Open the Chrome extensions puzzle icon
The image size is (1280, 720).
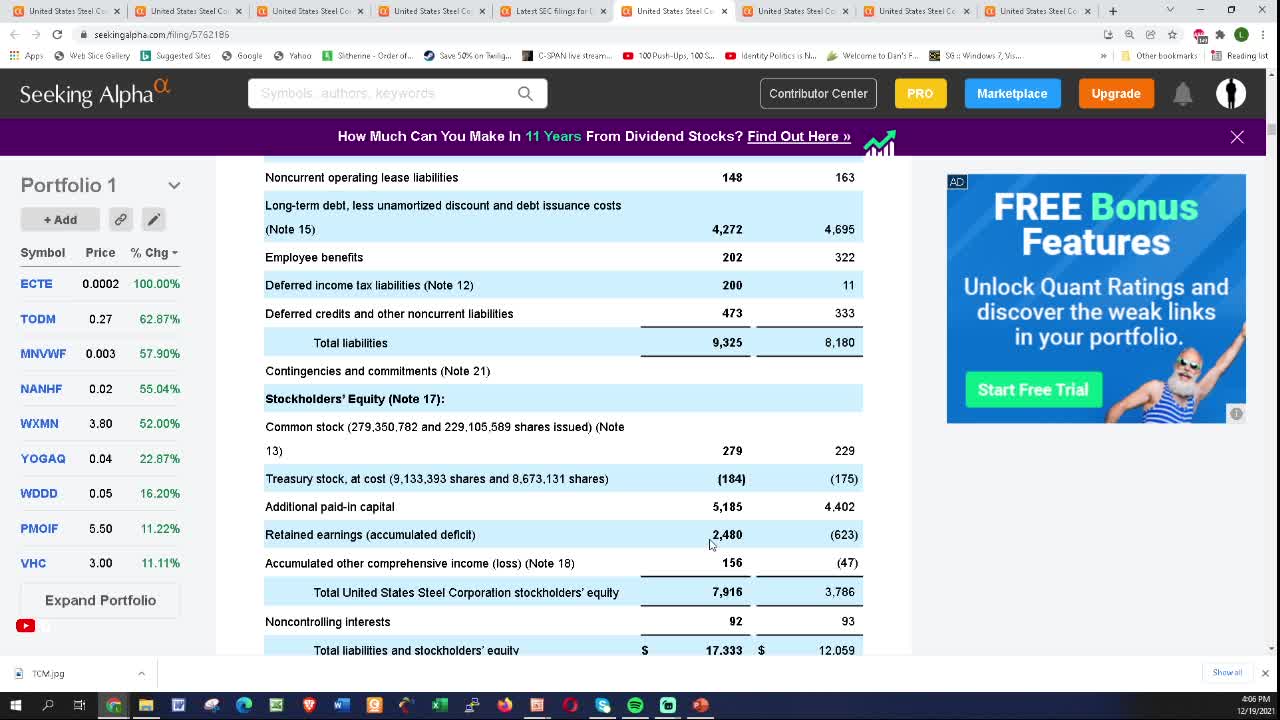1220,34
